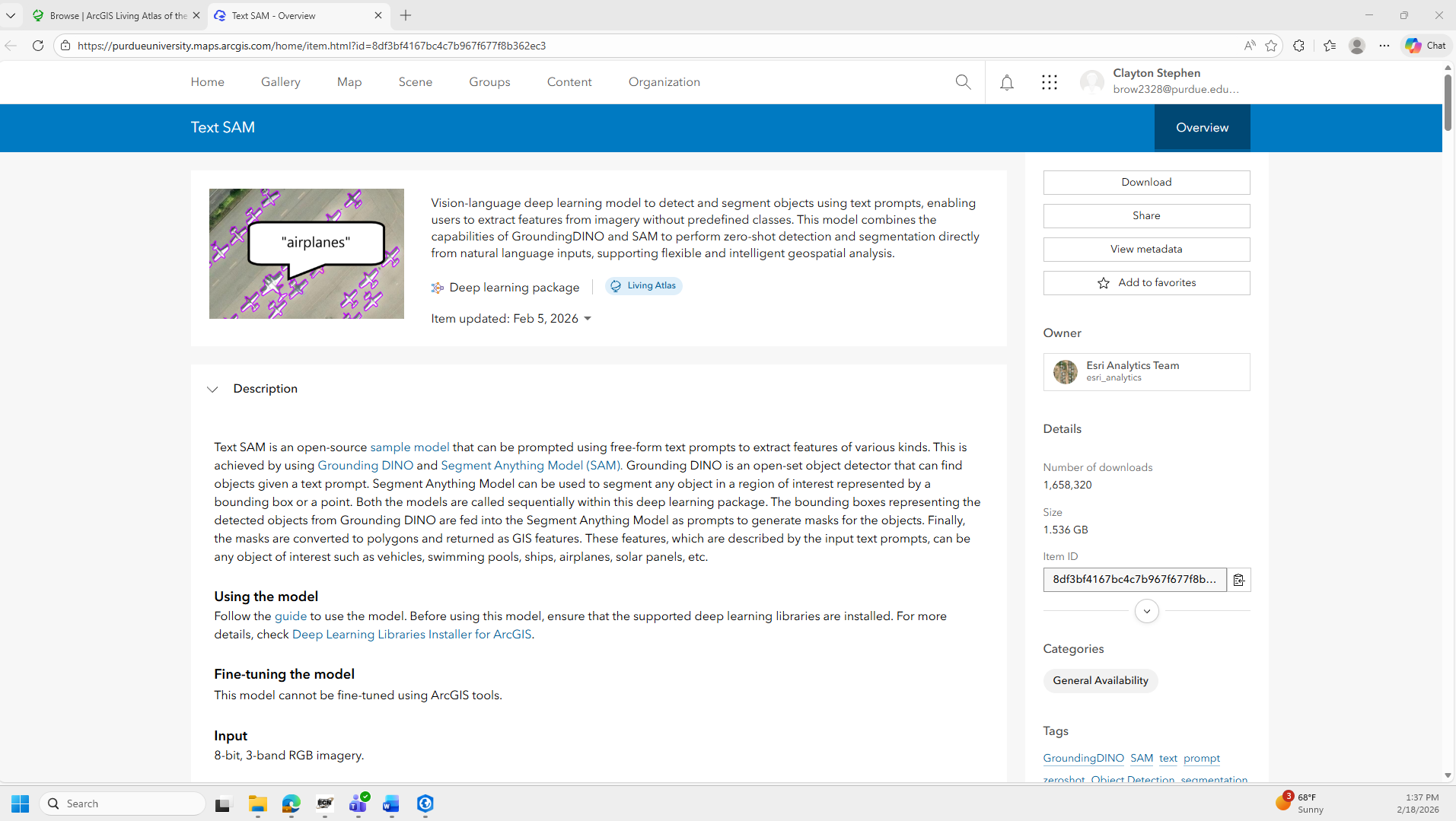Click the Living Atlas badge
Screen dimensions: 1456x821
click(x=643, y=285)
